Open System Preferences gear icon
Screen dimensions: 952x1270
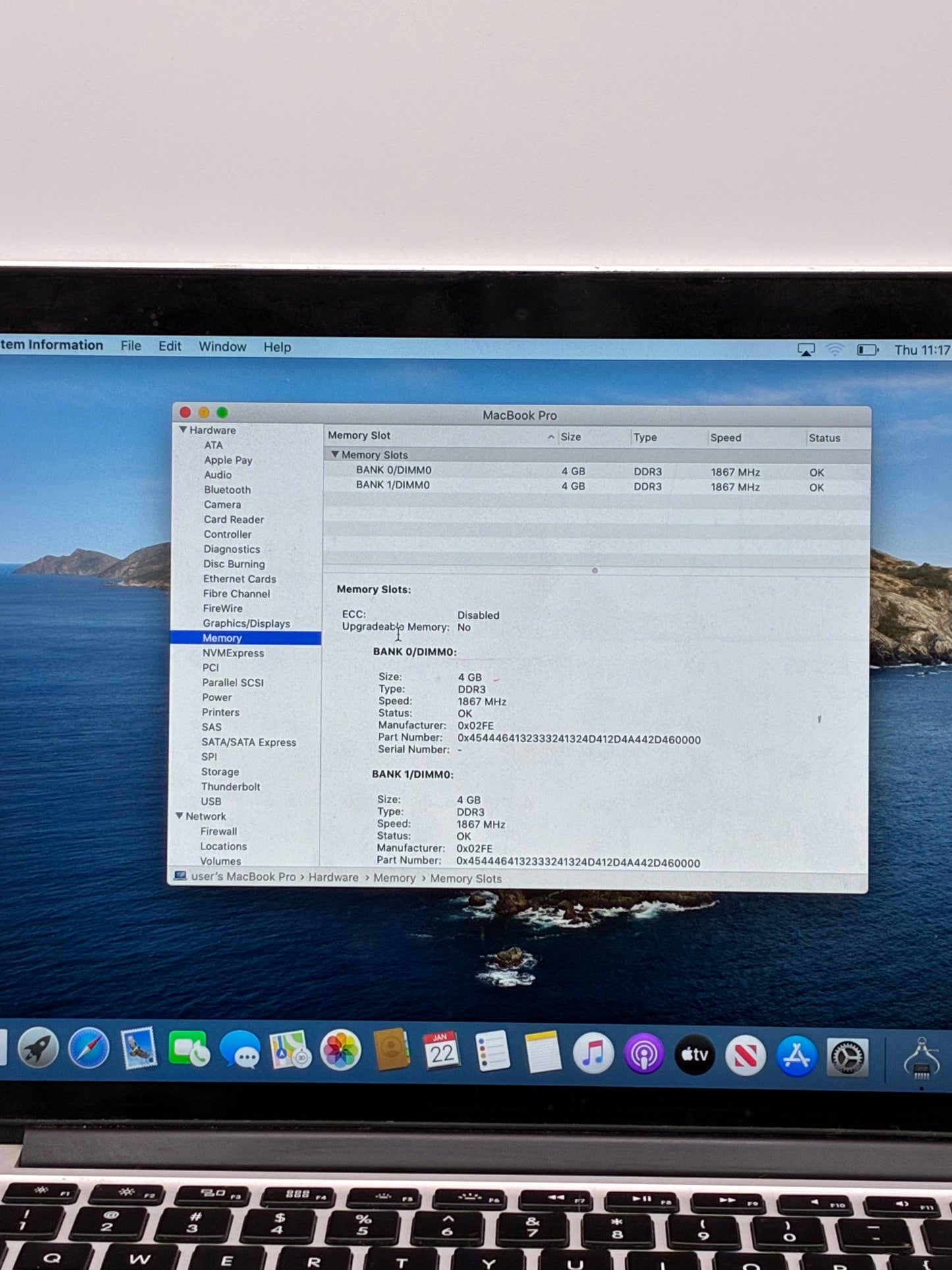(847, 1058)
